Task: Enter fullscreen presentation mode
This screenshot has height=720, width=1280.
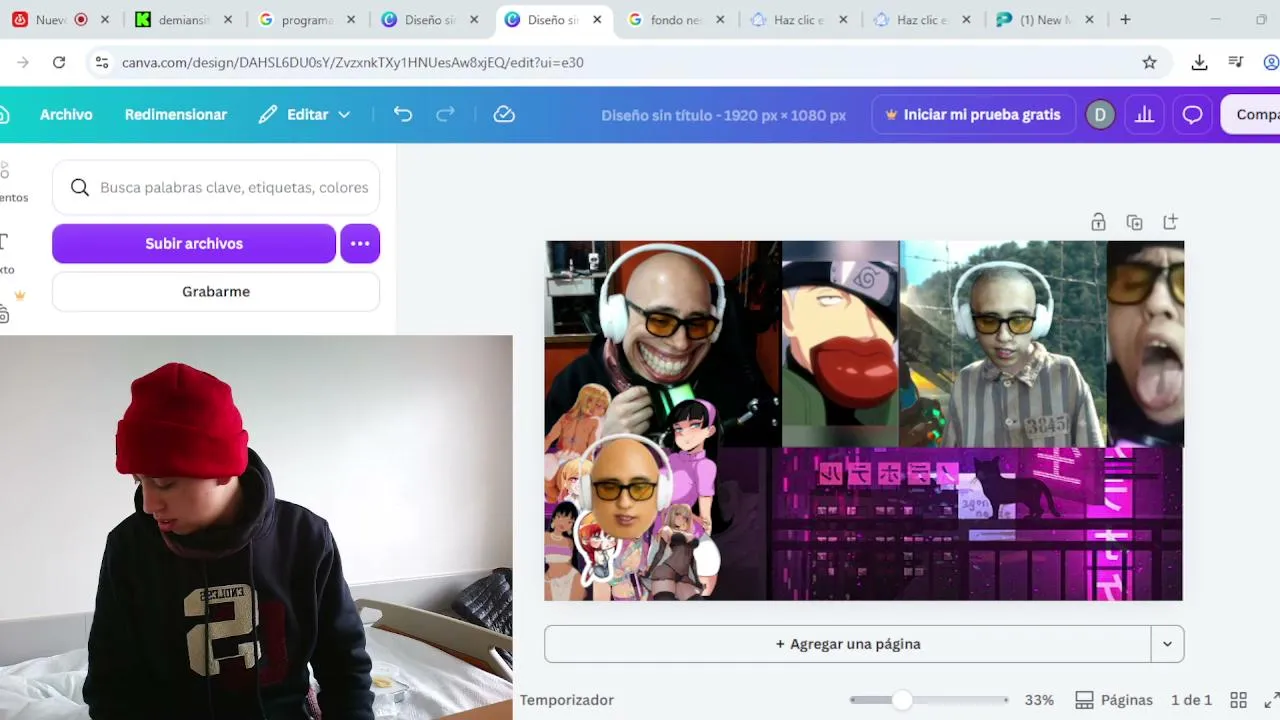Action: point(1272,700)
